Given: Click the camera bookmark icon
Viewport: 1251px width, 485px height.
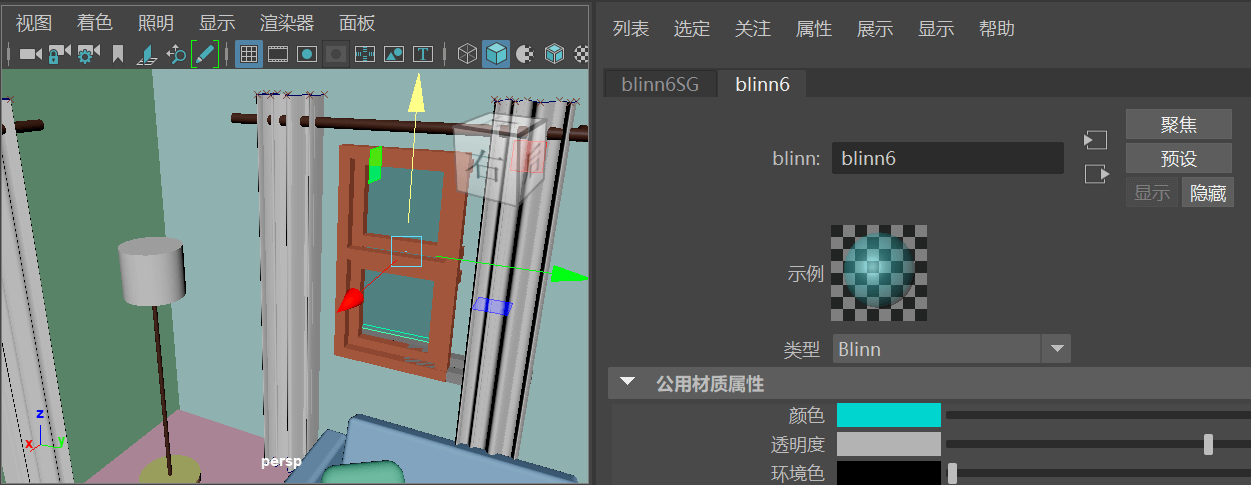Looking at the screenshot, I should [x=118, y=53].
